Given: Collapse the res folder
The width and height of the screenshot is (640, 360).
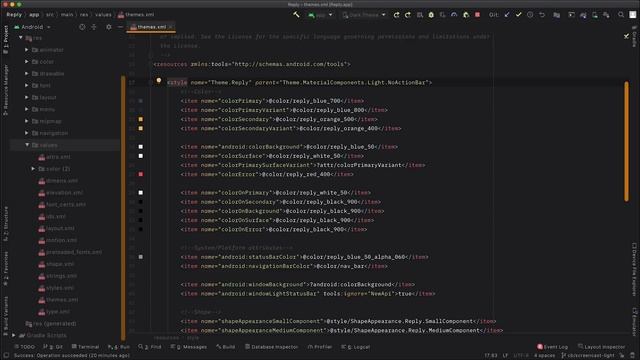Looking at the screenshot, I should [x=20, y=38].
